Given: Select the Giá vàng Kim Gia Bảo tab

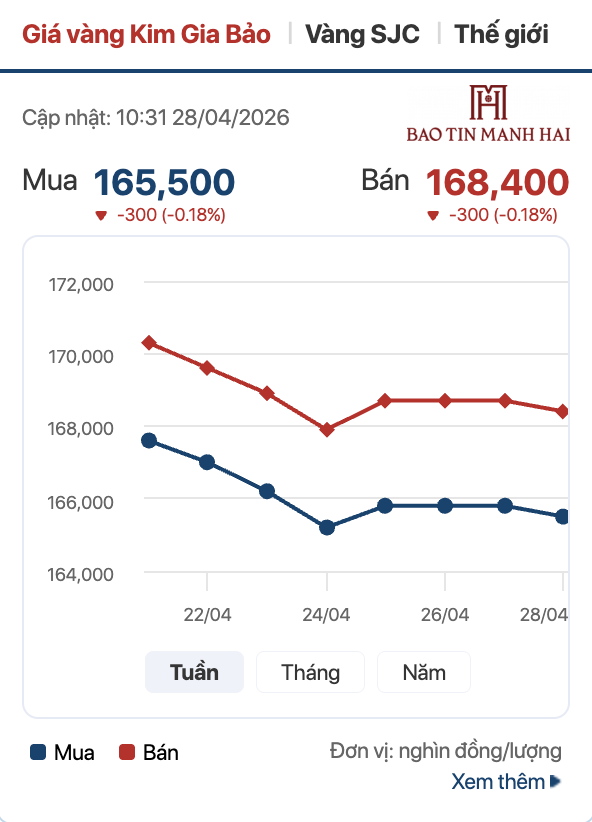Looking at the screenshot, I should point(146,33).
